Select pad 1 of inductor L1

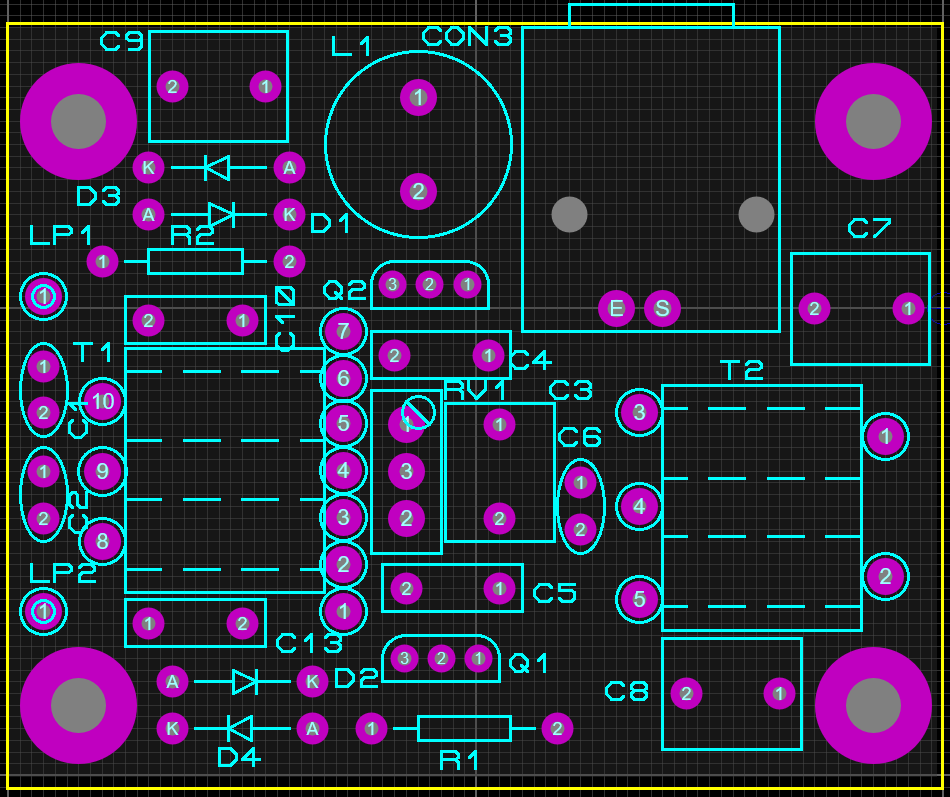418,97
